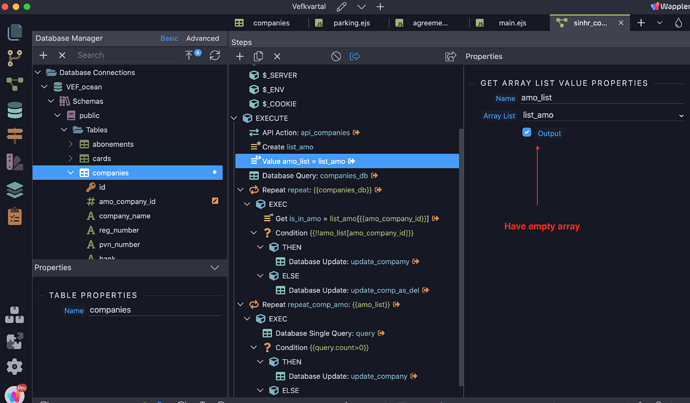The image size is (690, 403).
Task: Select the $_COOKIE global
Action: click(273, 104)
